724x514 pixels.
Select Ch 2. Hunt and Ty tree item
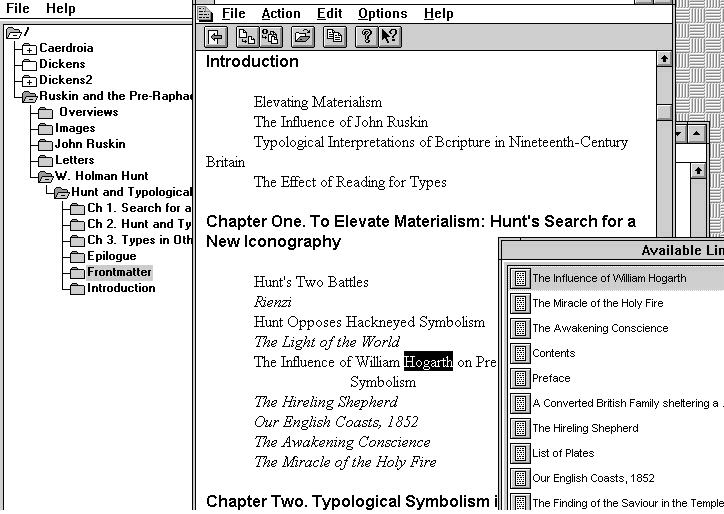click(139, 224)
